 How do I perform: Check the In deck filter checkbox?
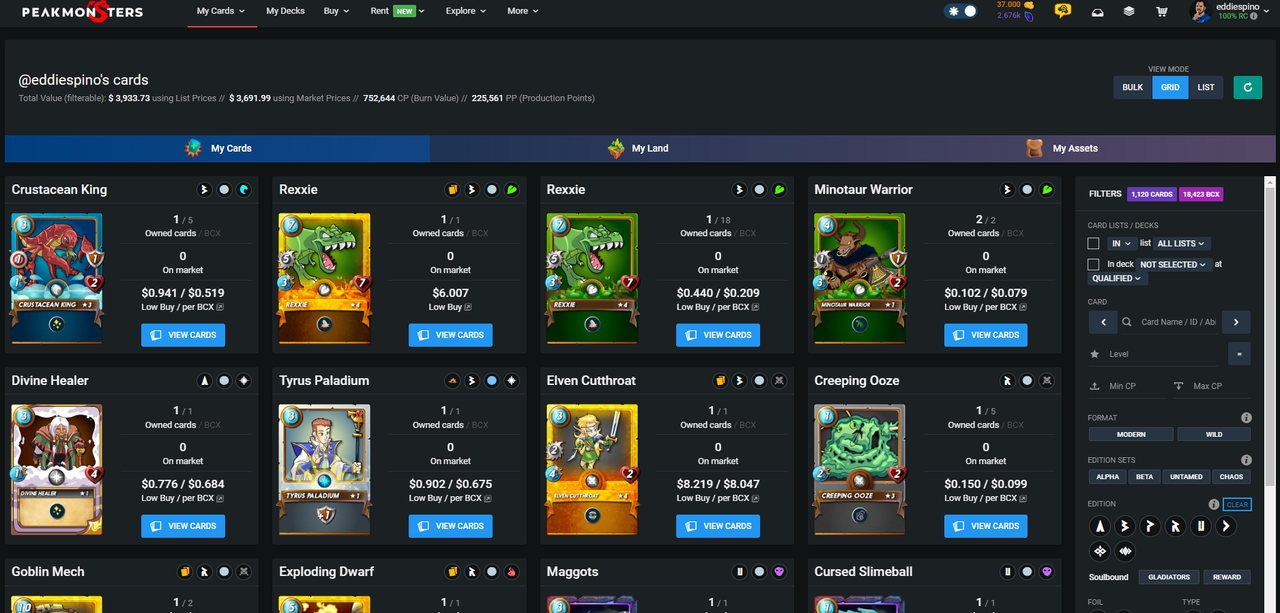tap(1094, 264)
